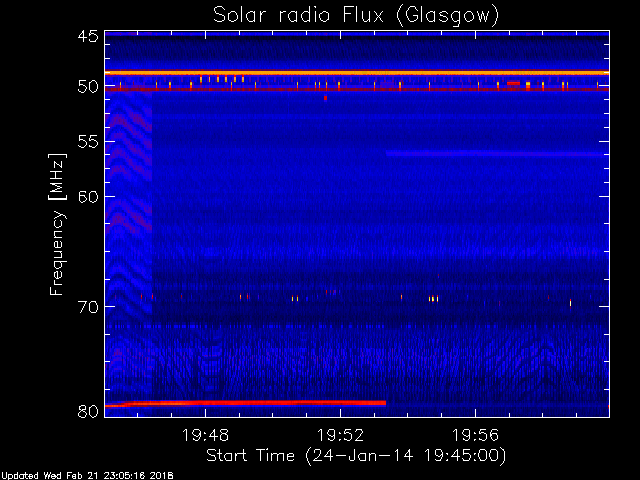
Task: Click the small red square below 50 MHz
Action: coord(325,98)
